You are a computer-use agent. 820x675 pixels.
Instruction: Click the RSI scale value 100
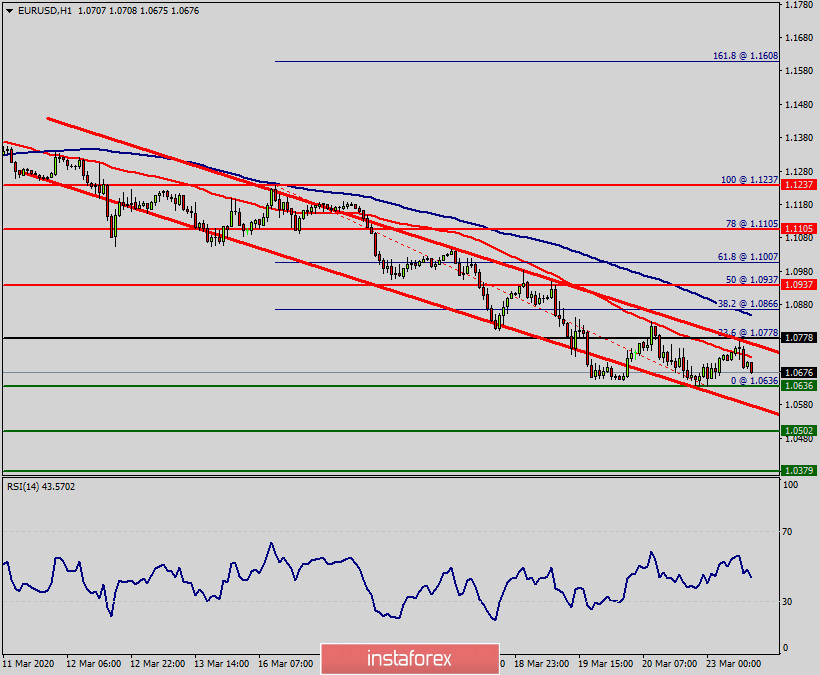pos(790,485)
